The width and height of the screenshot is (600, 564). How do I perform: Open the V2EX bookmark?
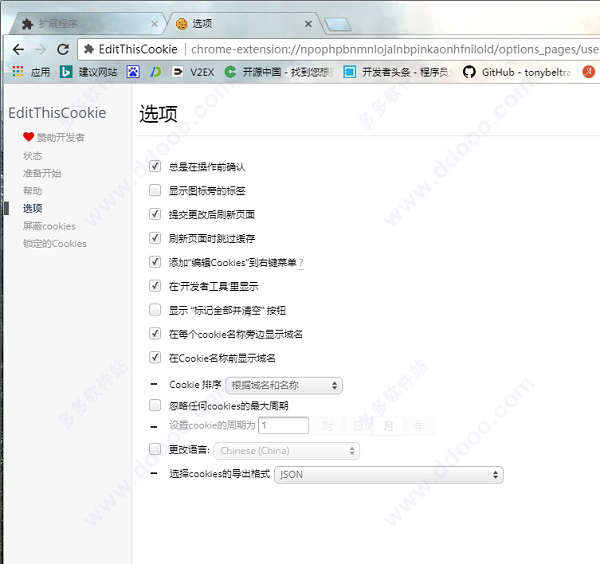point(193,72)
